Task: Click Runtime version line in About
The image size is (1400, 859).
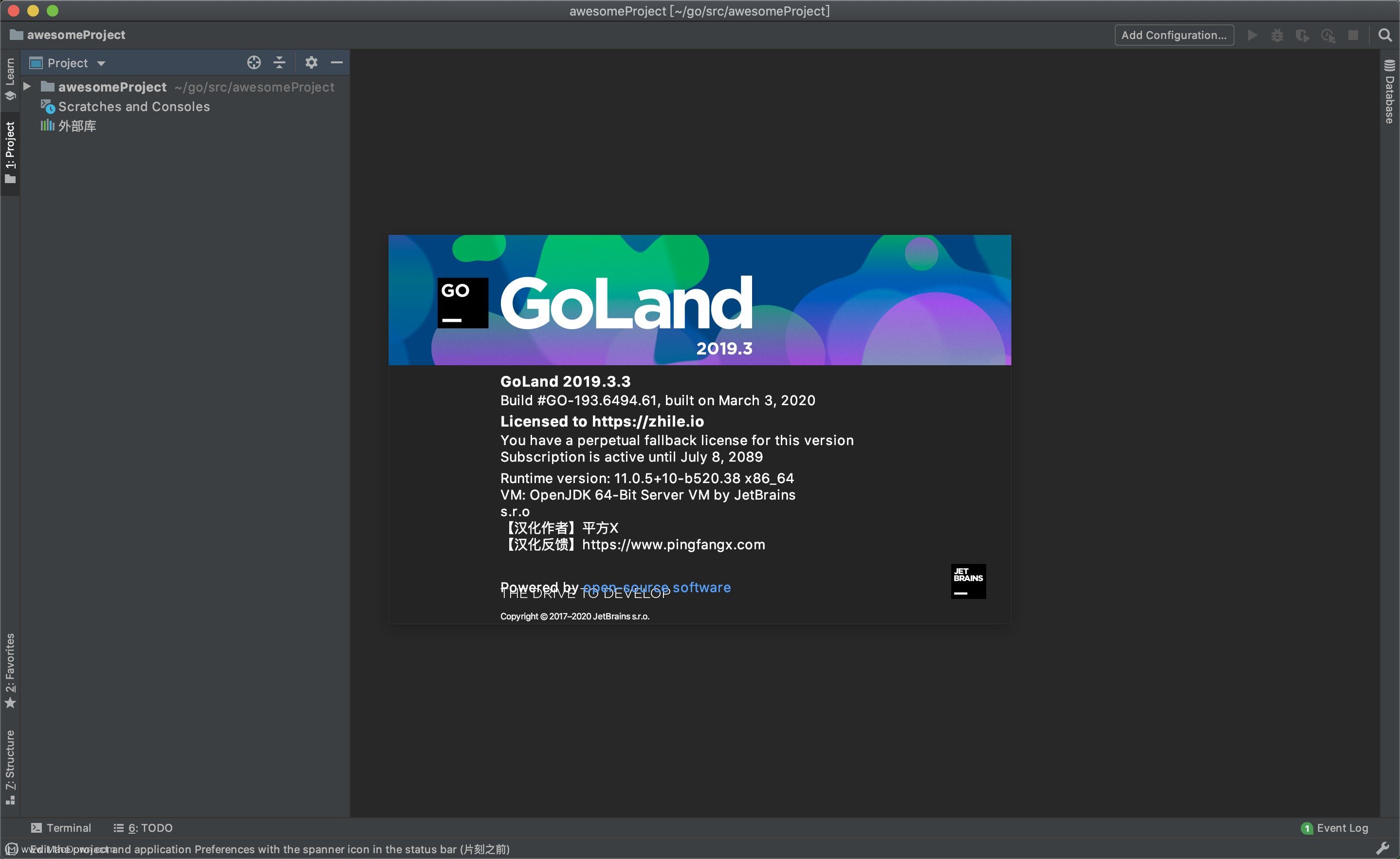Action: point(647,478)
